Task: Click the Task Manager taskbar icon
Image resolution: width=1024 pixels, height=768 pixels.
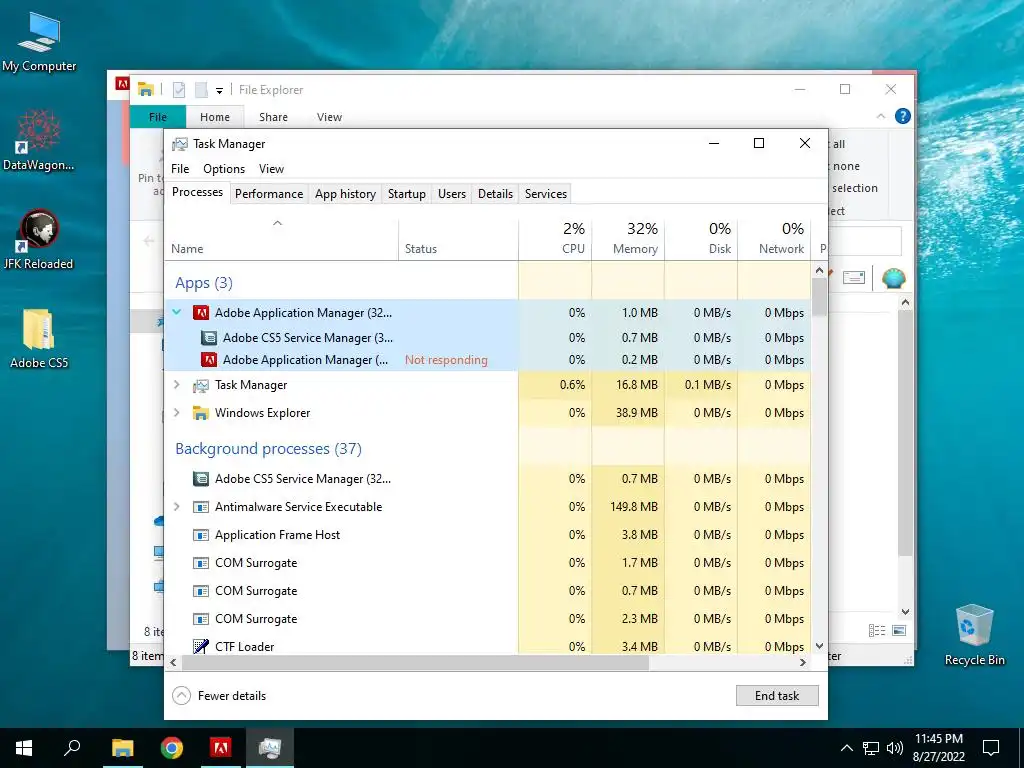Action: (x=270, y=748)
